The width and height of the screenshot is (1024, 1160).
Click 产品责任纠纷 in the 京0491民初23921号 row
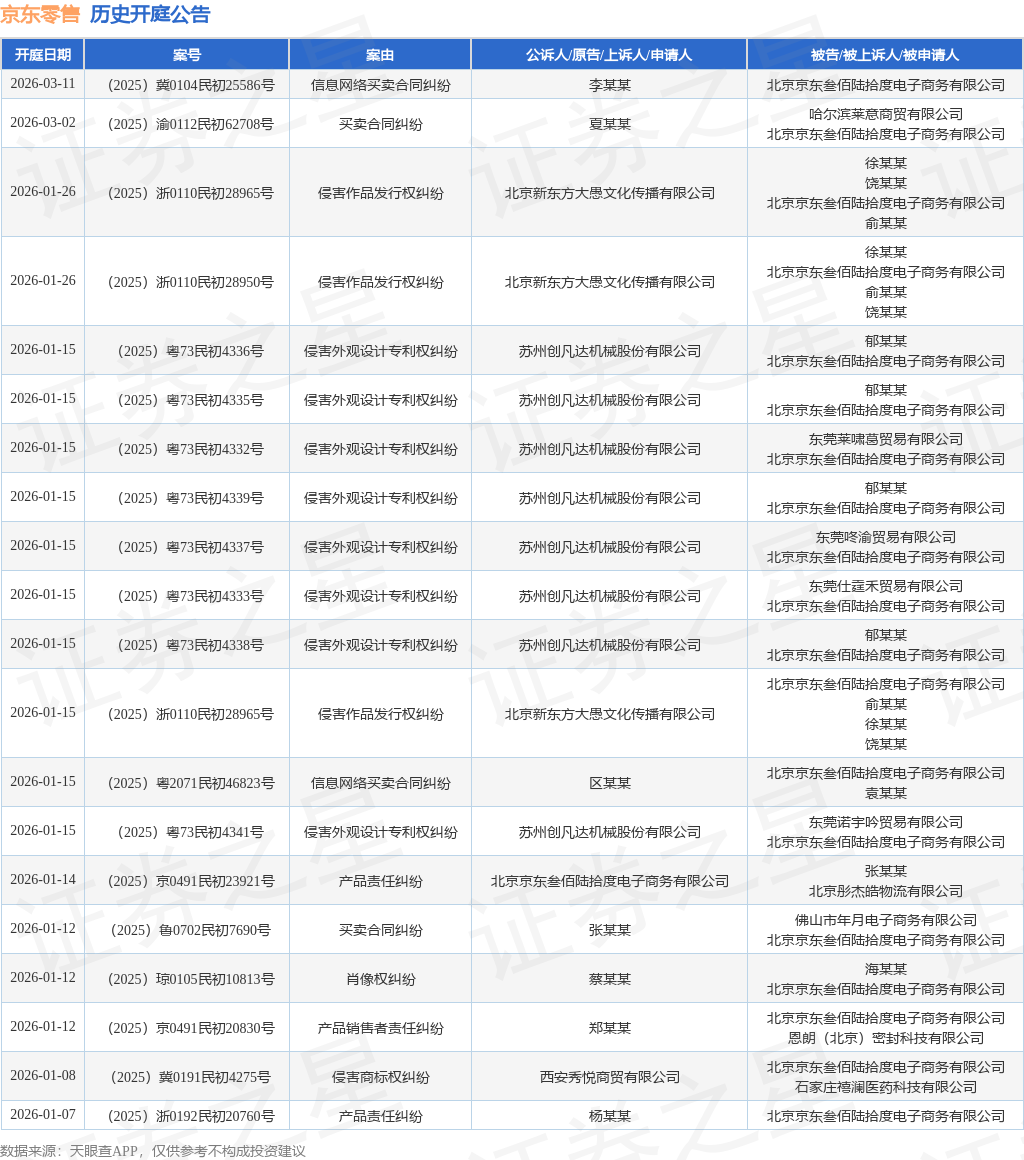(380, 881)
